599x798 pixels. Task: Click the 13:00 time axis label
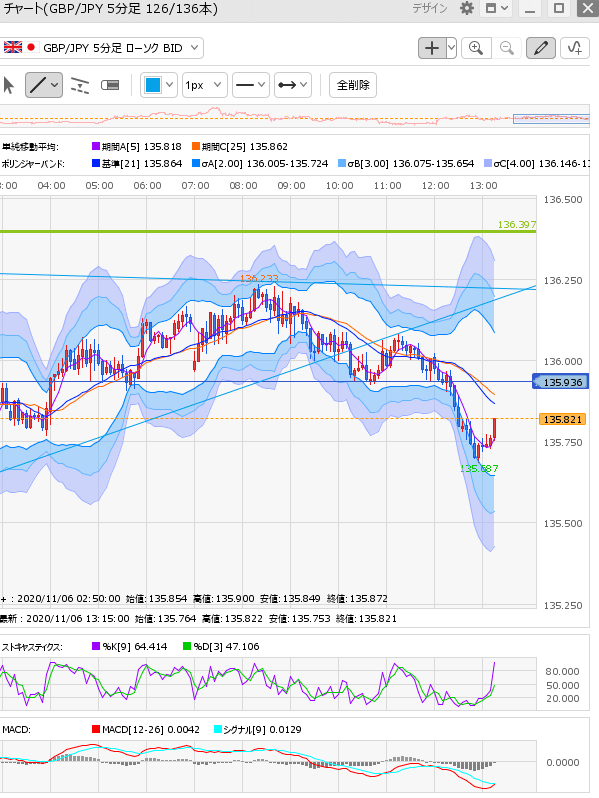pos(483,186)
